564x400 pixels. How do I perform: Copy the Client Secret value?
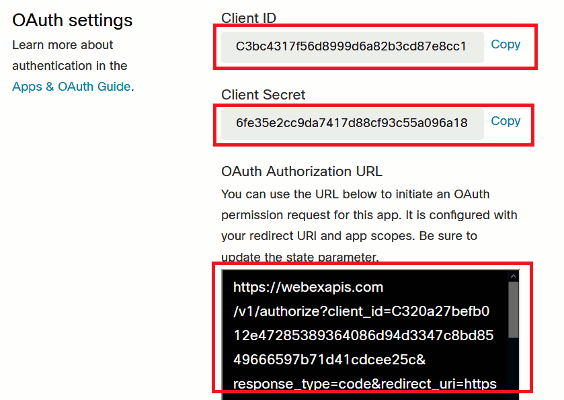click(505, 121)
